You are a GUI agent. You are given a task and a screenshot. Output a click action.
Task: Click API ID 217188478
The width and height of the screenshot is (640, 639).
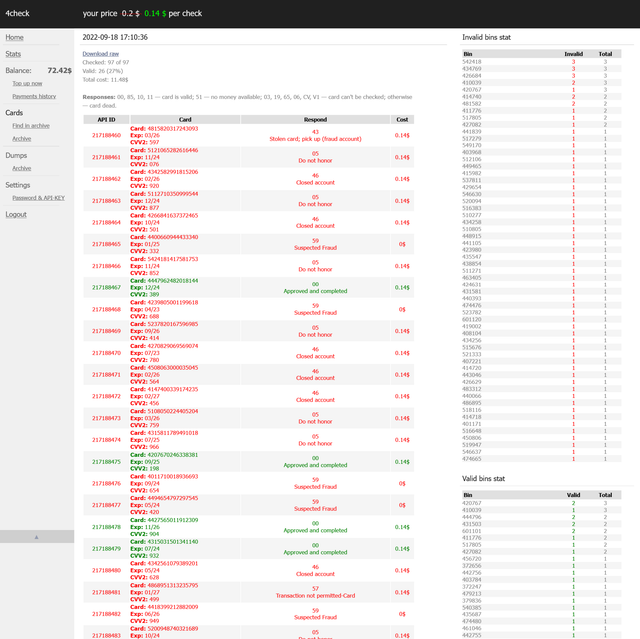click(x=107, y=527)
